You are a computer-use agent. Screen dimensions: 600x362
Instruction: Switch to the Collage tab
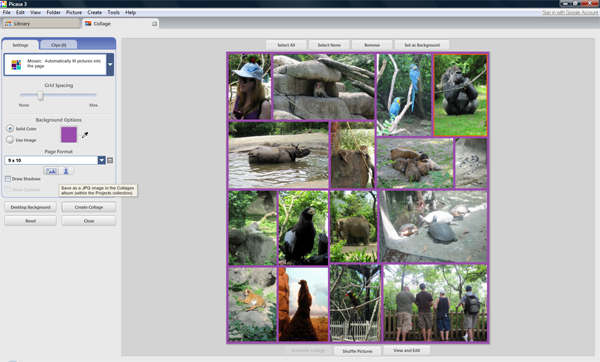point(121,24)
